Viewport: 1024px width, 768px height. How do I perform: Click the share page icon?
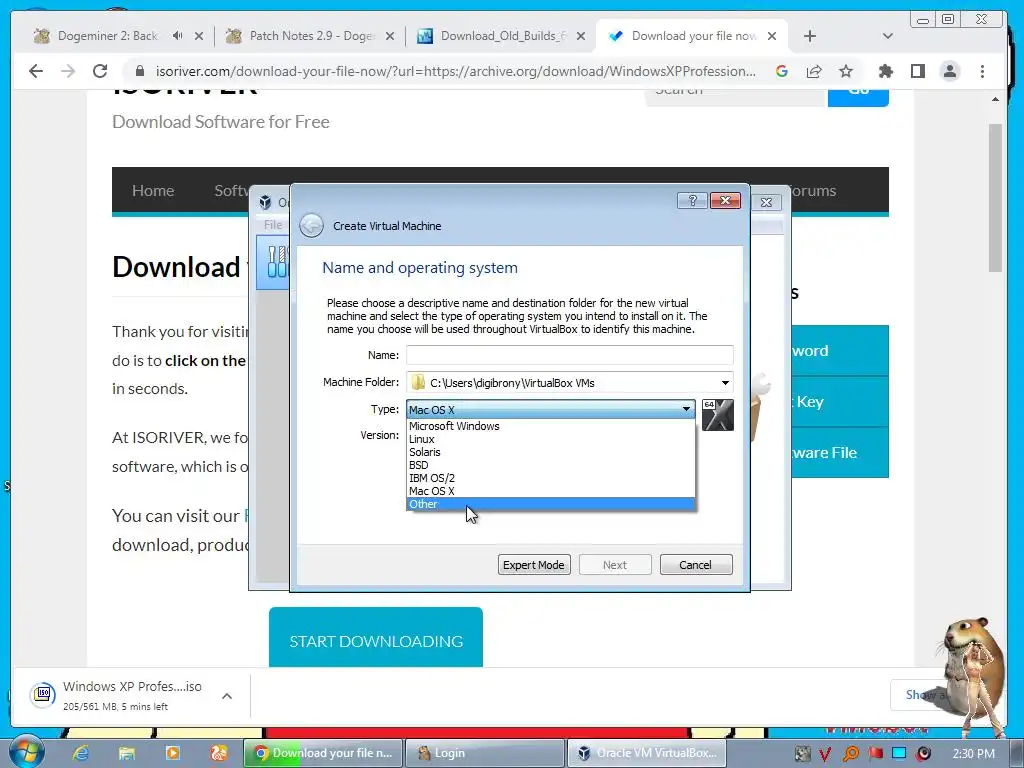pyautogui.click(x=814, y=71)
